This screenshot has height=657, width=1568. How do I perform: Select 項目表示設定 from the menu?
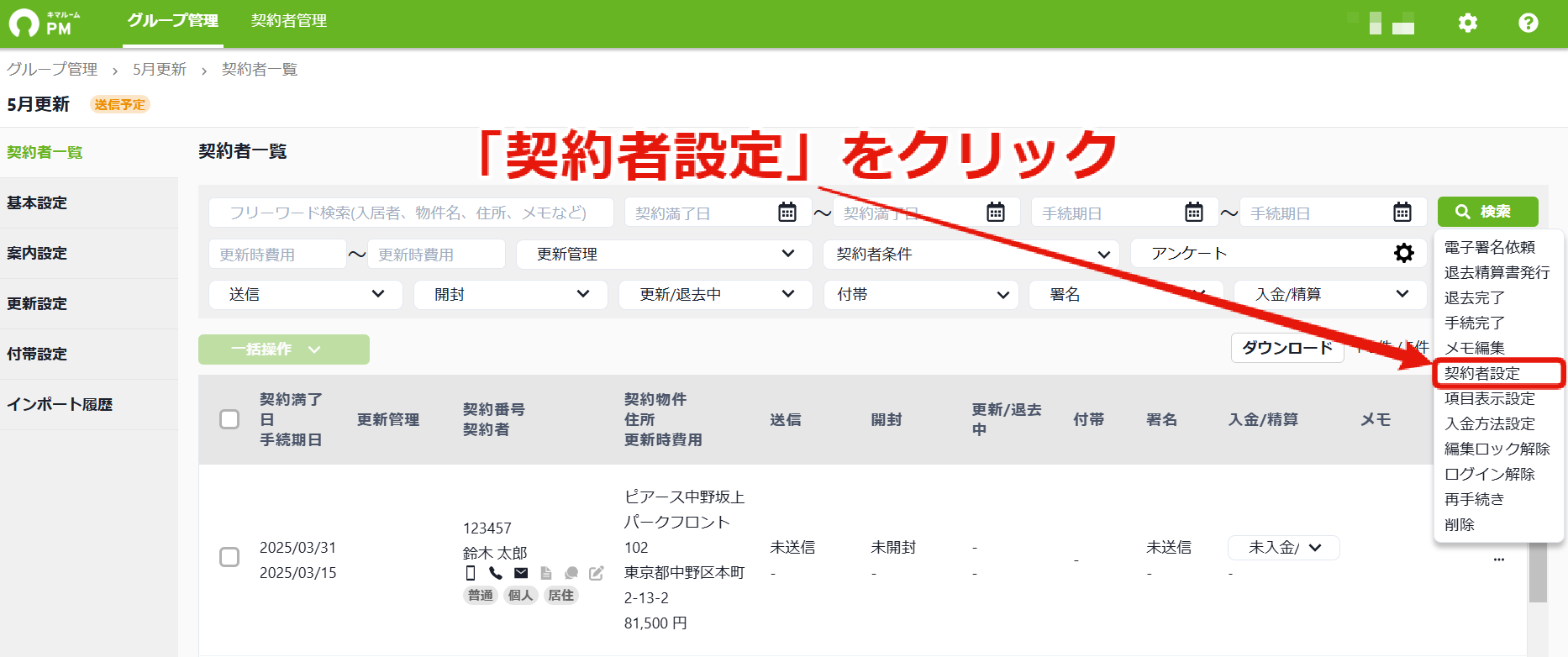click(x=1490, y=398)
